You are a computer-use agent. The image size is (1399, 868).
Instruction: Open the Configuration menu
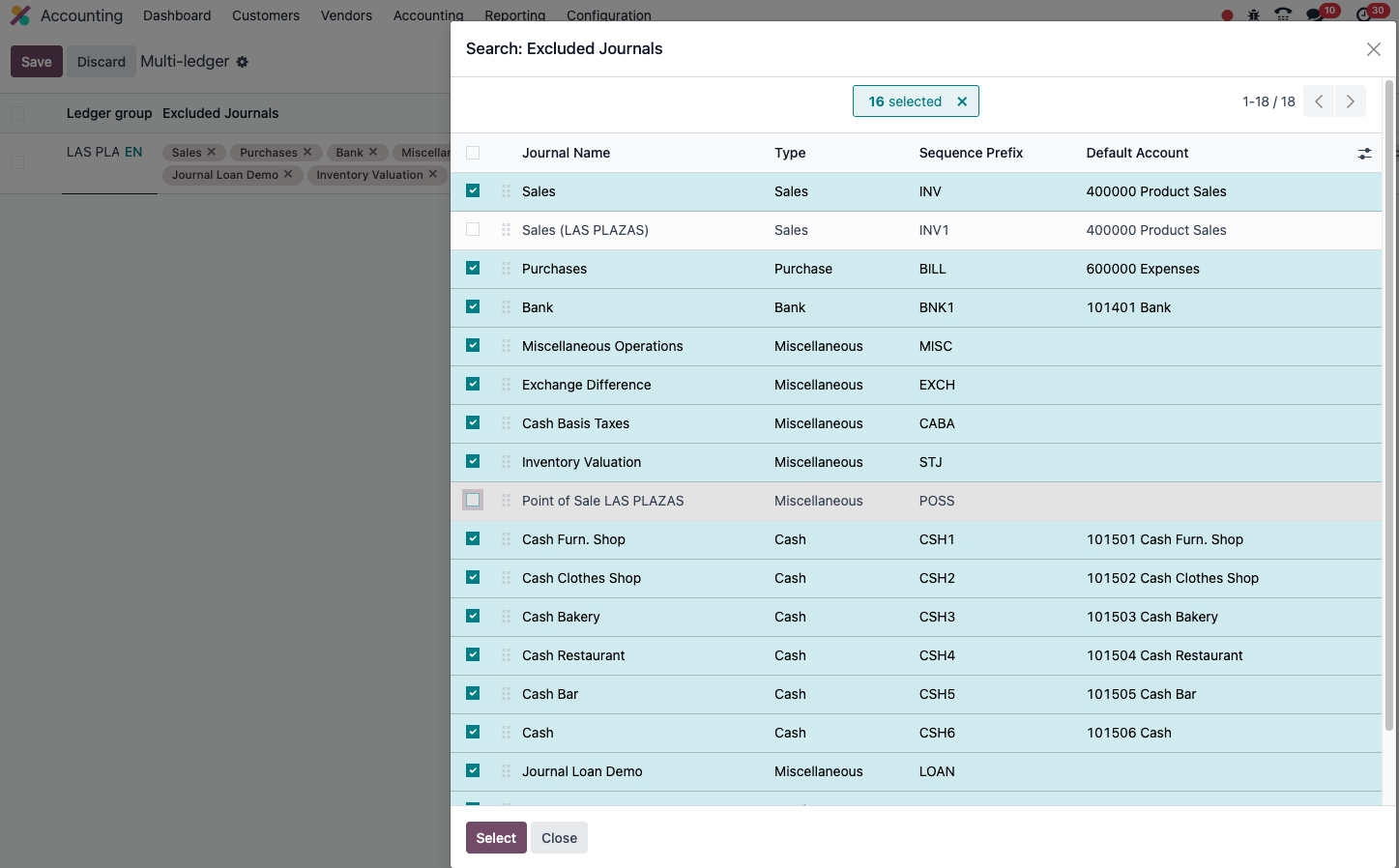609,15
